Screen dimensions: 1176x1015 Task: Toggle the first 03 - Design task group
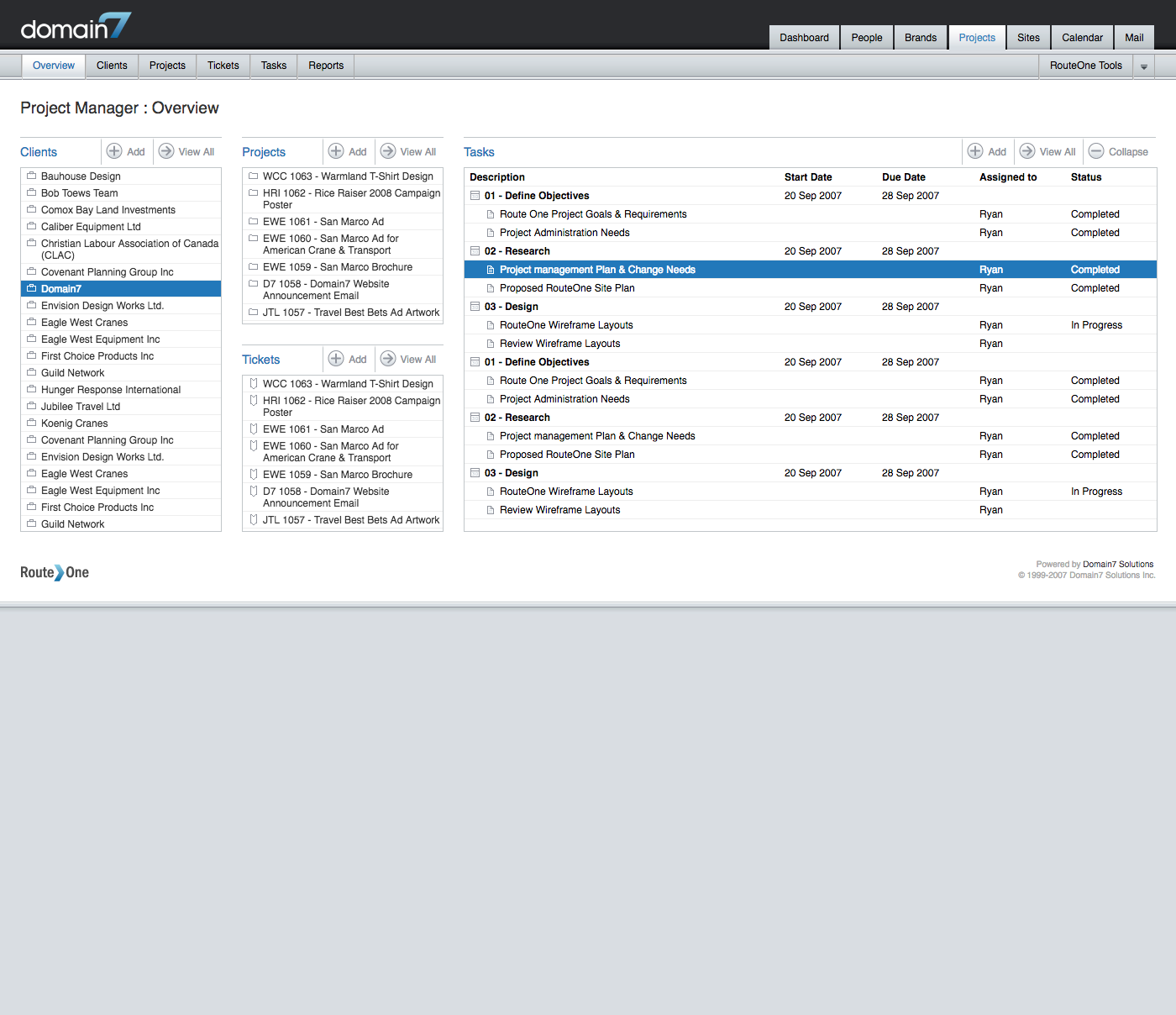tap(475, 307)
